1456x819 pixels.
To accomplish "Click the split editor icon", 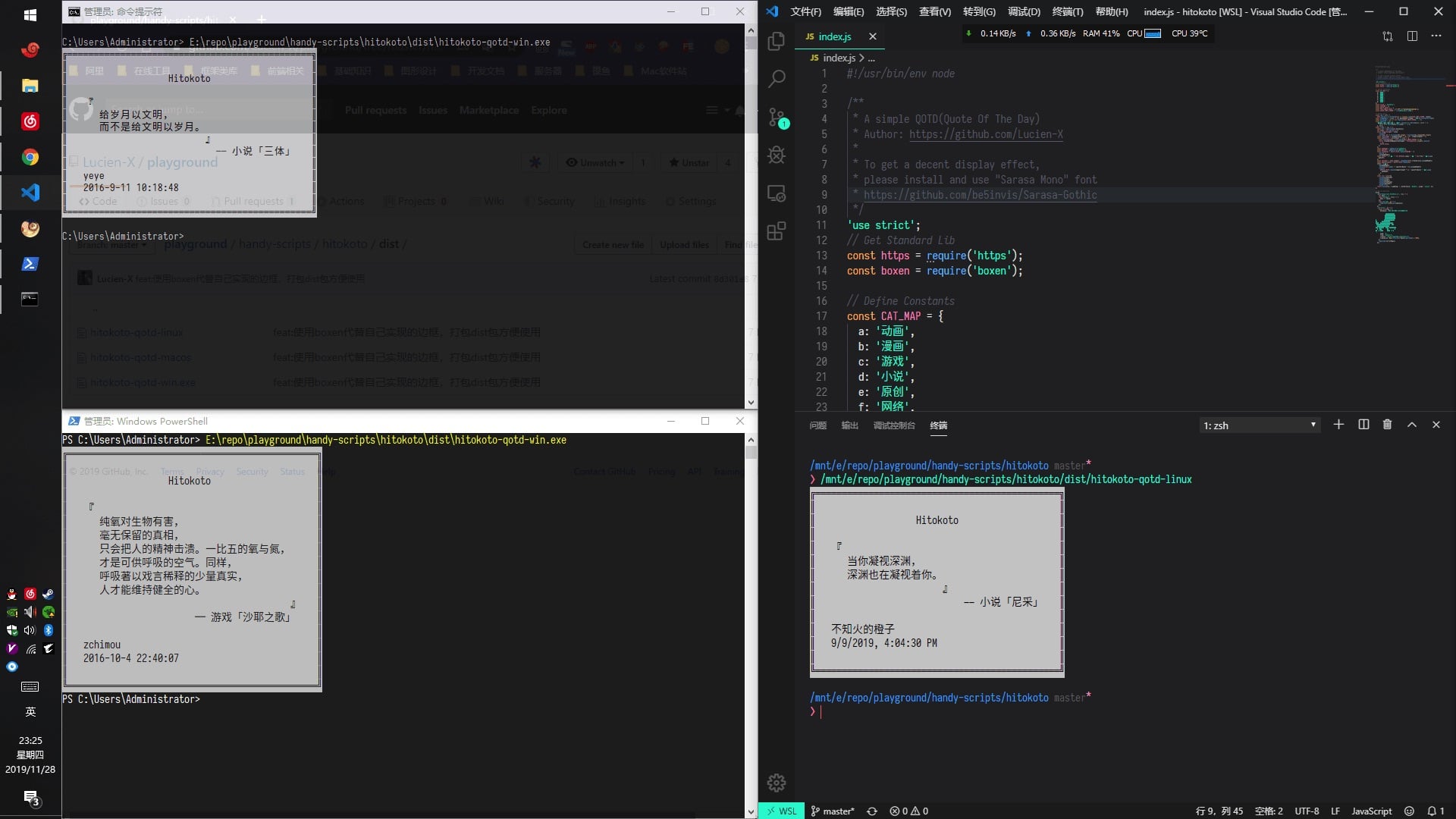I will pyautogui.click(x=1412, y=36).
